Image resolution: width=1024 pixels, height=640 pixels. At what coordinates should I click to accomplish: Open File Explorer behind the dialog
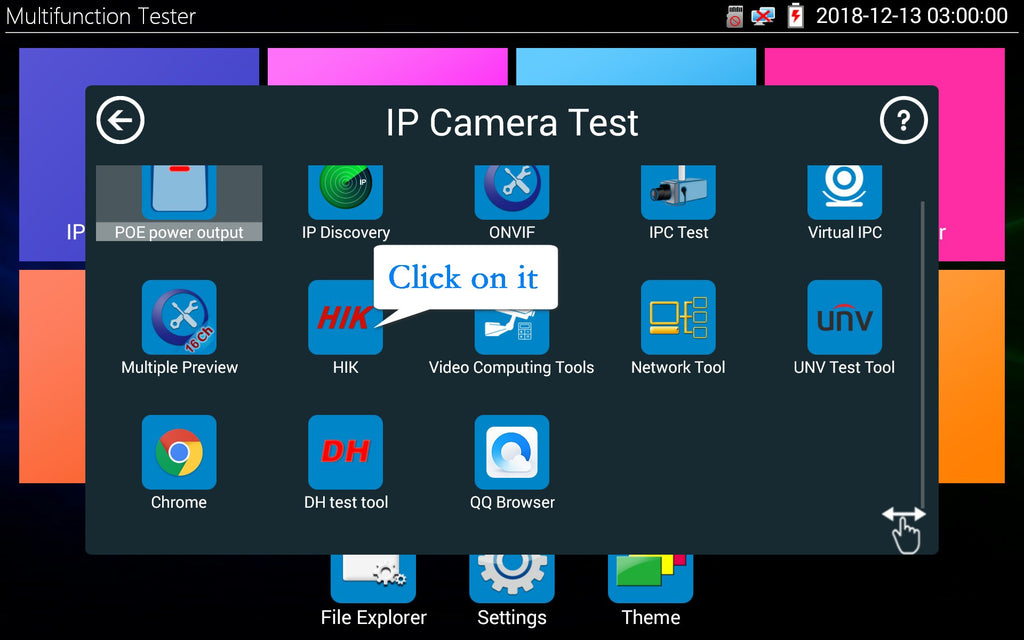coord(373,590)
